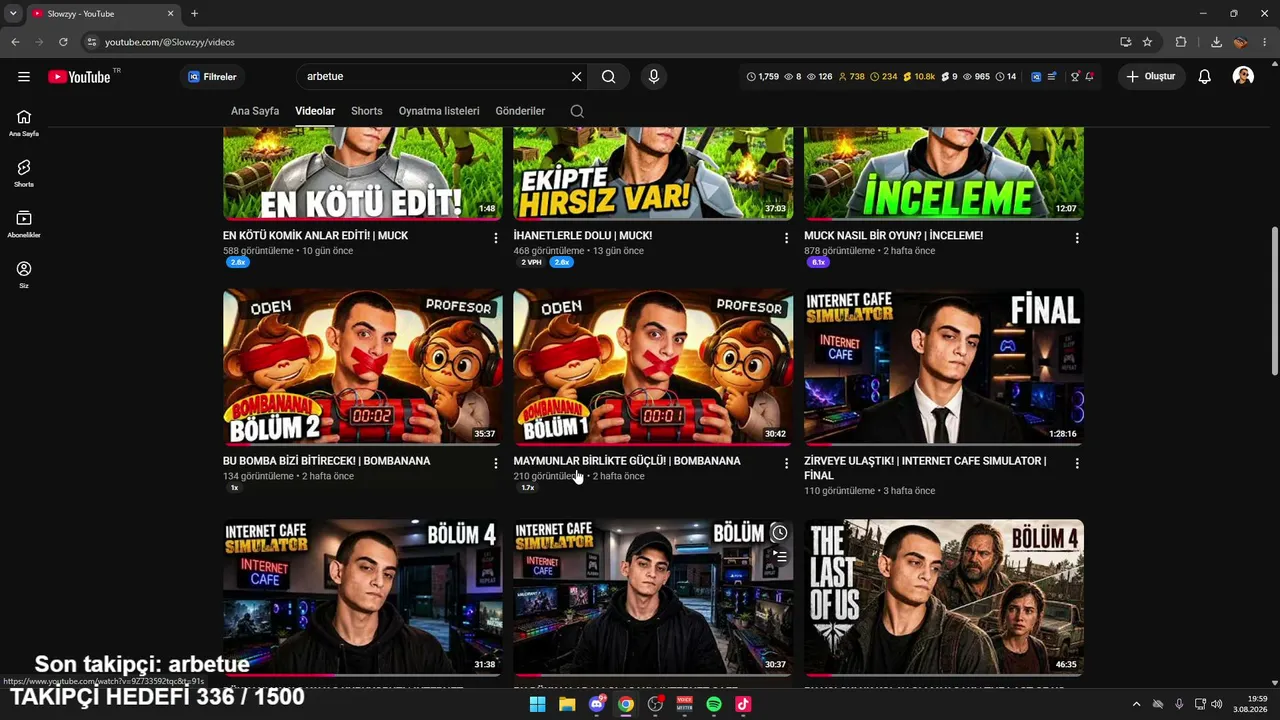Reload the page
1280x720 pixels.
[x=63, y=42]
